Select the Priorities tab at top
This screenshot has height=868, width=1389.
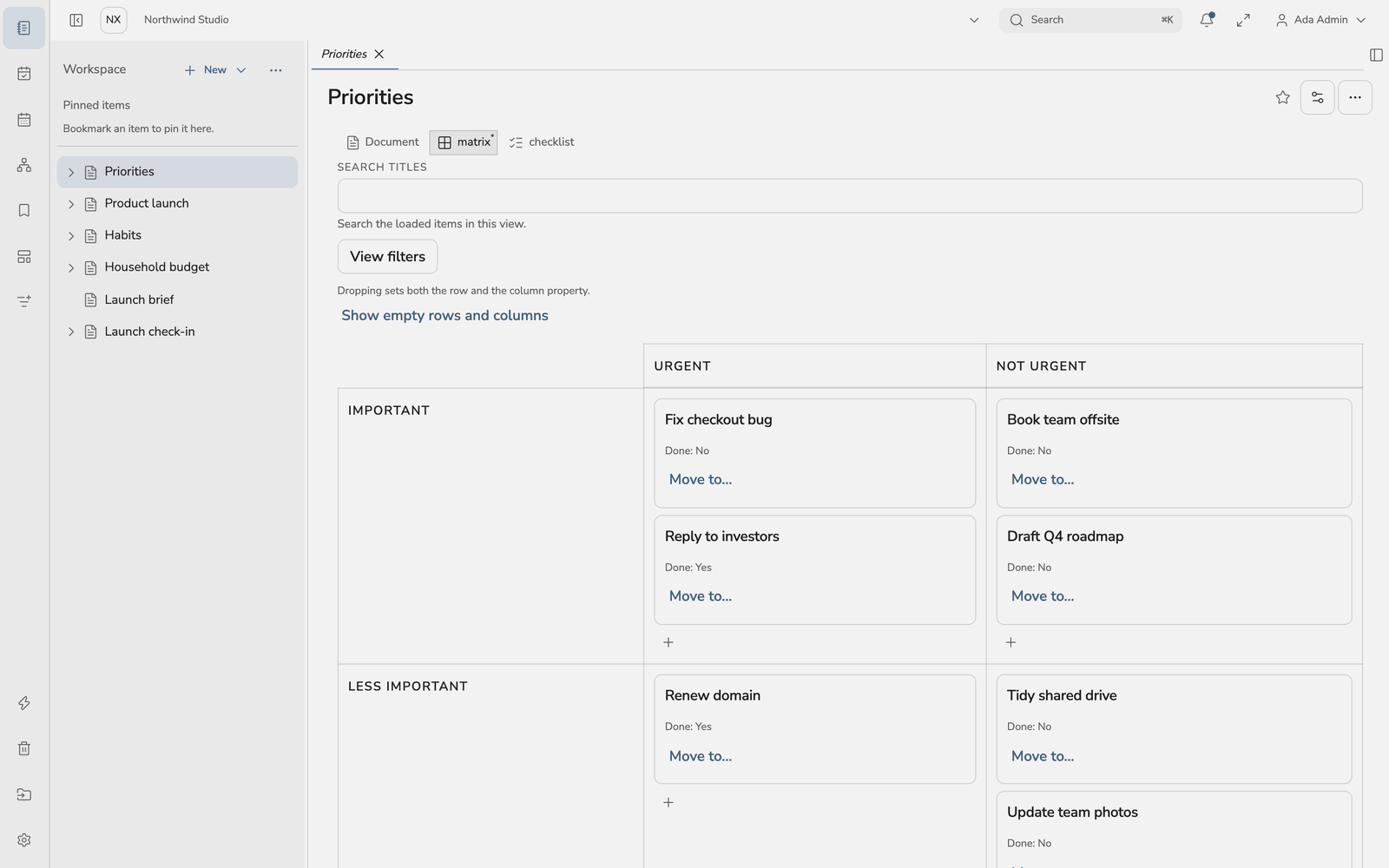(x=345, y=54)
